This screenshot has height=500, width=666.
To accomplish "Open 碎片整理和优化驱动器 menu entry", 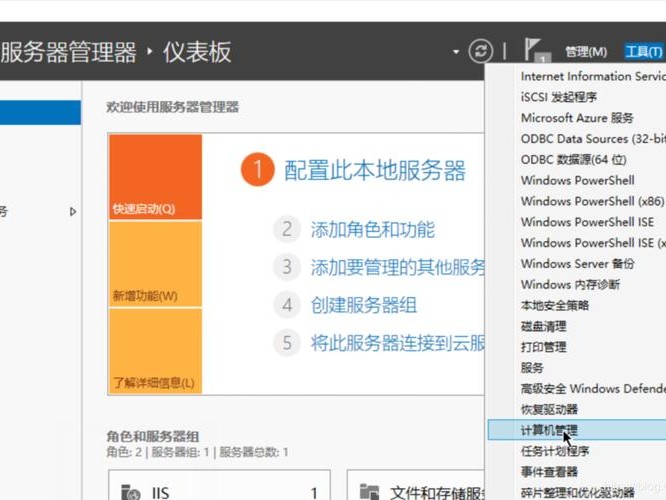I will pyautogui.click(x=578, y=493).
